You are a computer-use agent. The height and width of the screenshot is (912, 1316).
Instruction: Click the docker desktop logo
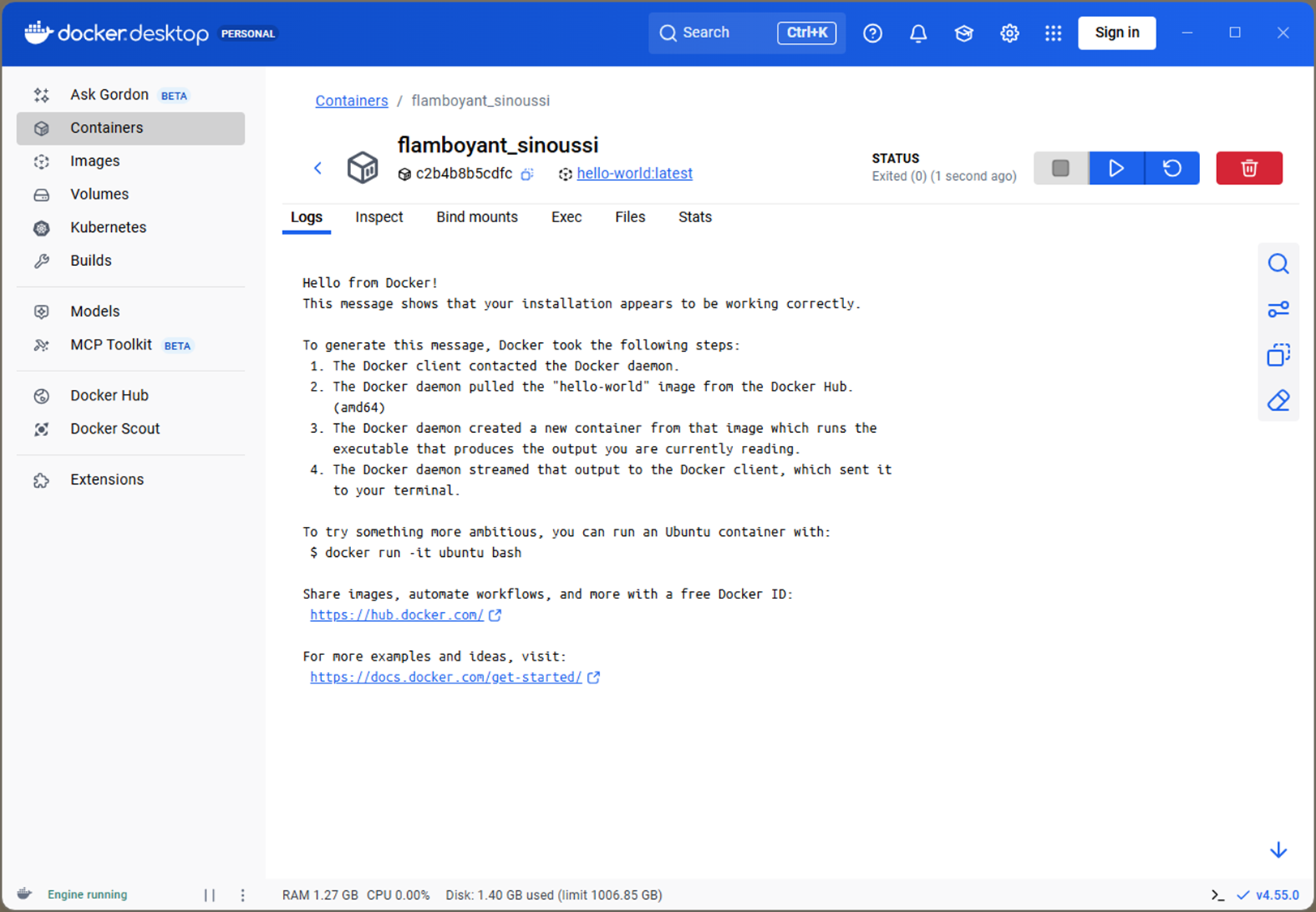[x=117, y=33]
